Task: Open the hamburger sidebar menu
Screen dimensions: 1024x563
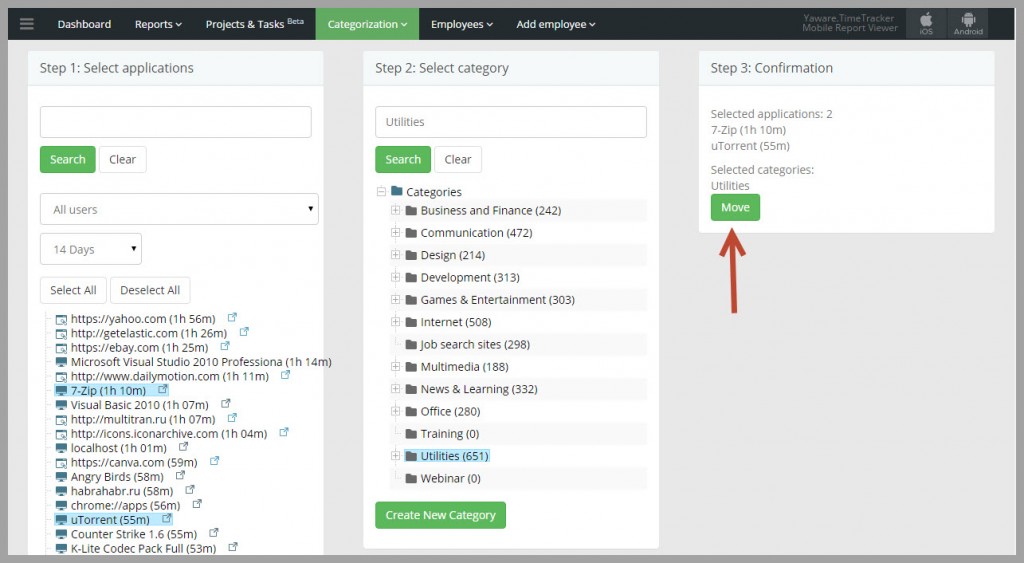Action: [27, 24]
